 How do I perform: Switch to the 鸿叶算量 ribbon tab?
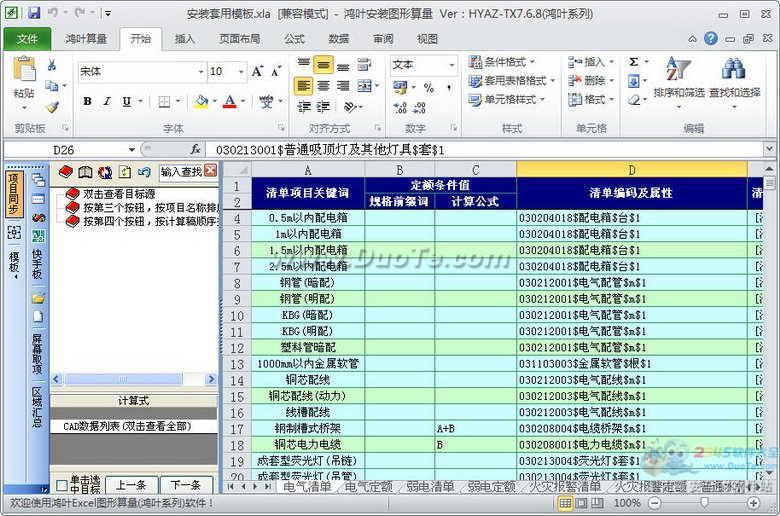[x=84, y=38]
